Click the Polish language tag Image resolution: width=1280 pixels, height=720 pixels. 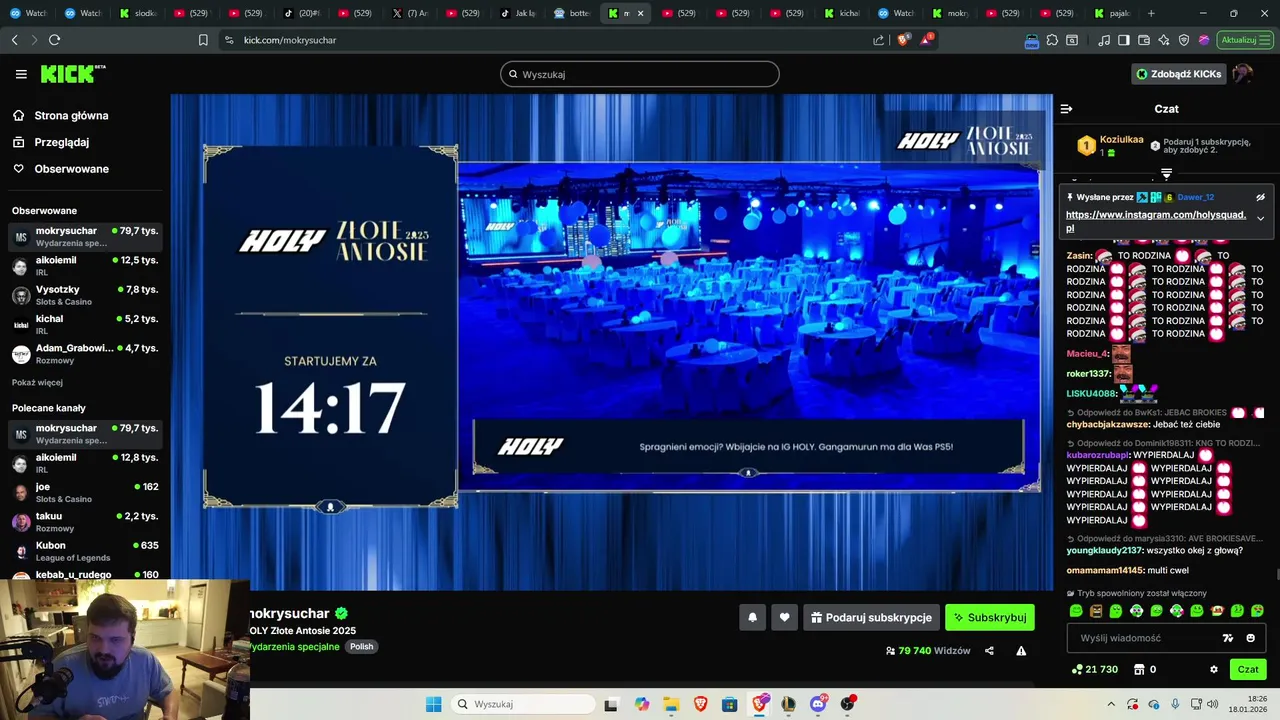point(361,647)
